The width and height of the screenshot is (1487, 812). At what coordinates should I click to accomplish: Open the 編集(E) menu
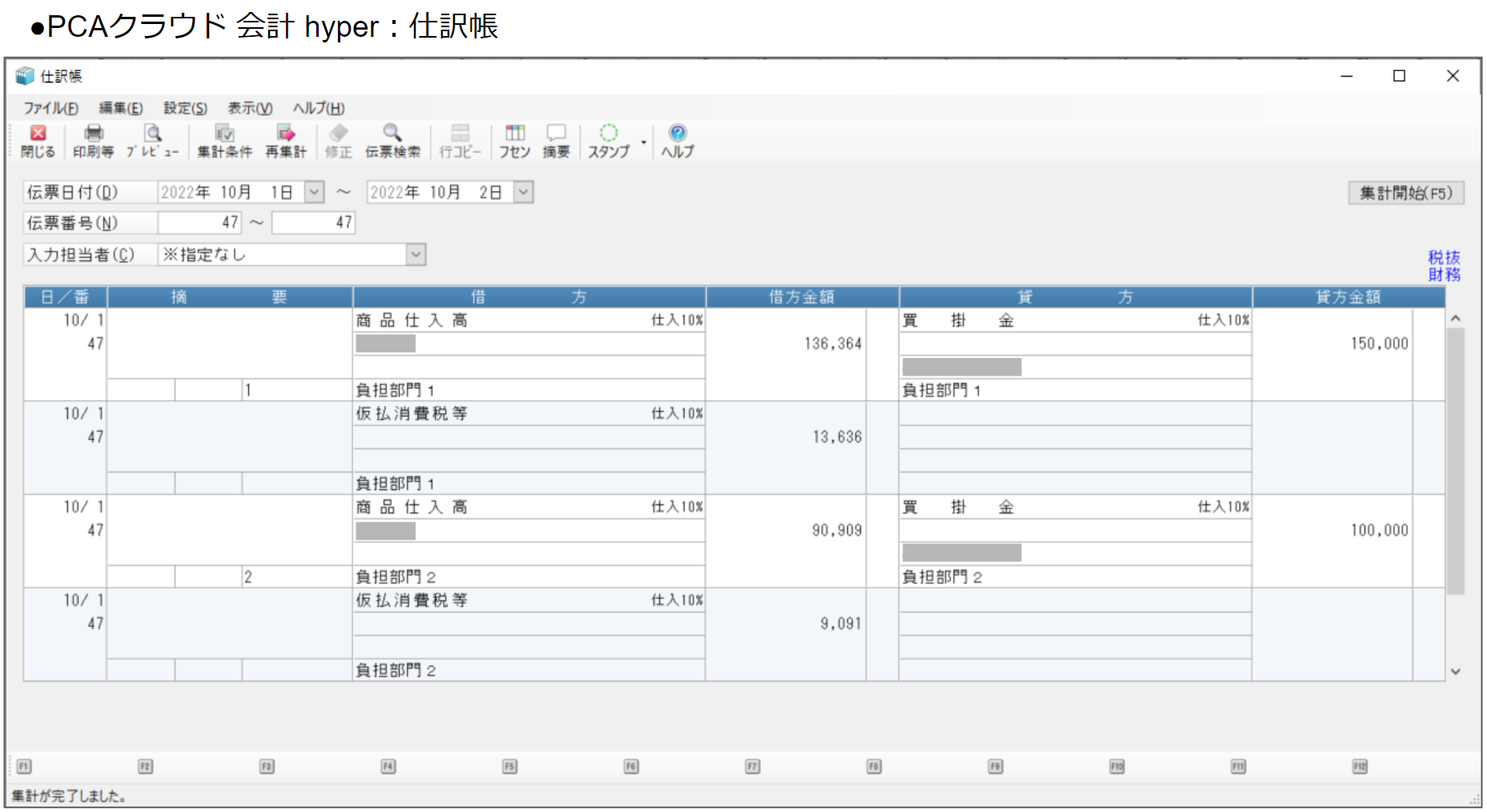[121, 108]
